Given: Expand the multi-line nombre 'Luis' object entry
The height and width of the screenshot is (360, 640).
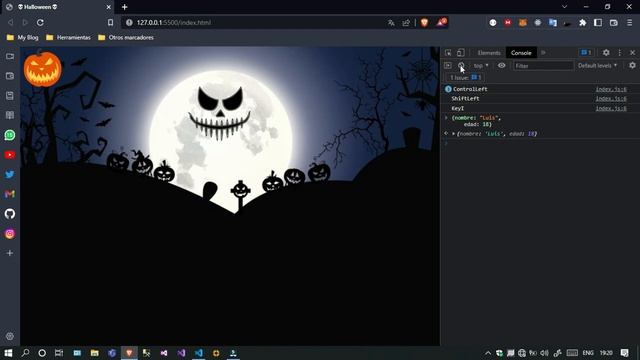Looking at the screenshot, I should [446, 118].
